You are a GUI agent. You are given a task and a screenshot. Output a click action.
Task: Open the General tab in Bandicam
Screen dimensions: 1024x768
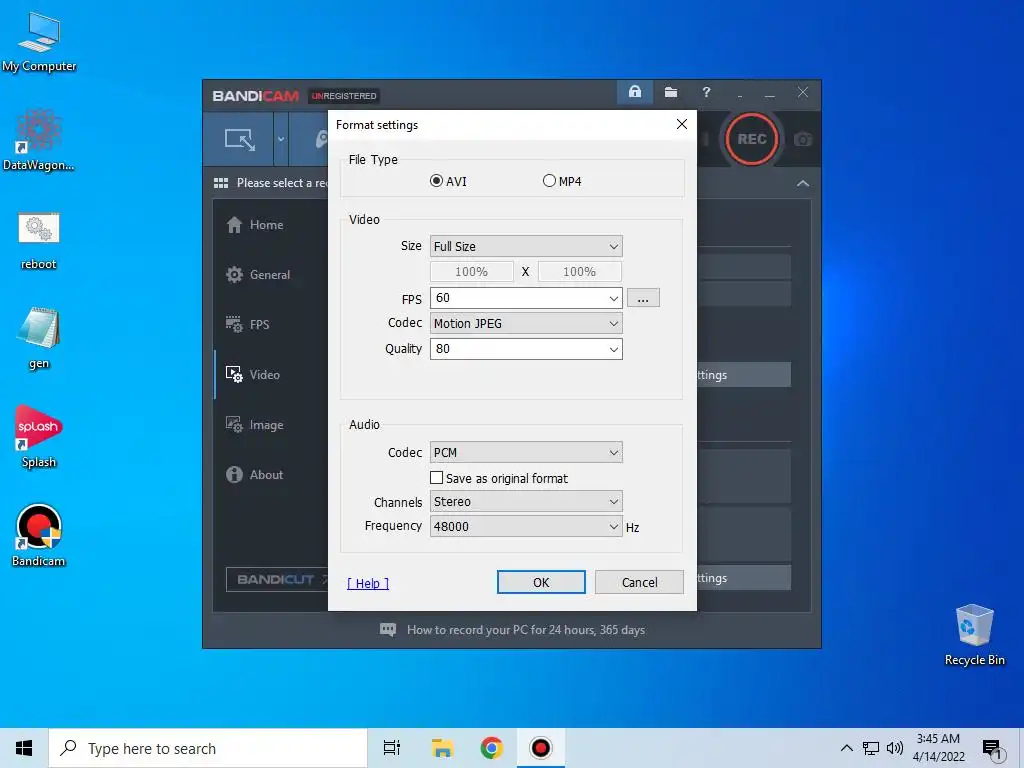[x=271, y=275]
